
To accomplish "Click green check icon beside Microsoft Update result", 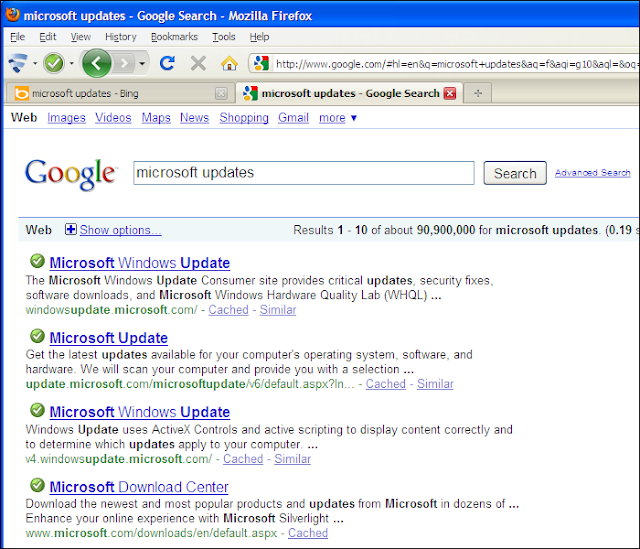I will (37, 336).
